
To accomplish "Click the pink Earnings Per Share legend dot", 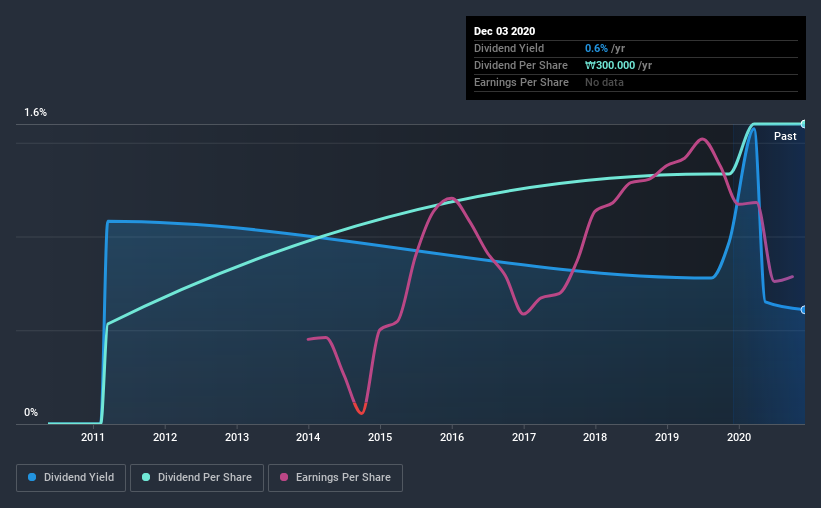I will 284,477.
